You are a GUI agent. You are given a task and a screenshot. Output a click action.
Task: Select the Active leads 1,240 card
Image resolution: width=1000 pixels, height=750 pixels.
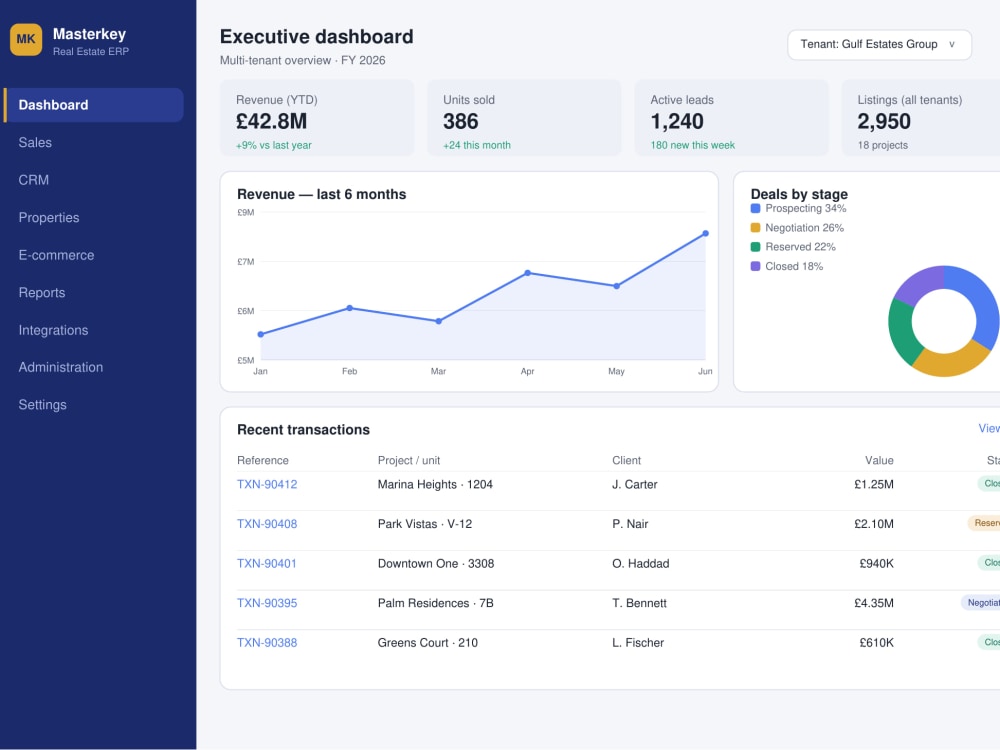732,118
